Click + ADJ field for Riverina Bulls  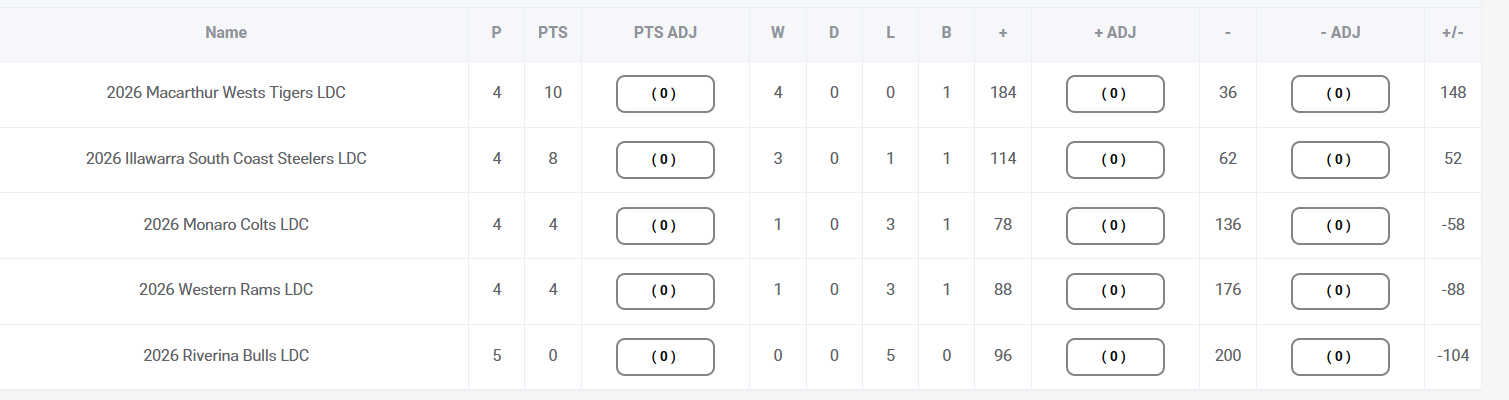[1115, 356]
